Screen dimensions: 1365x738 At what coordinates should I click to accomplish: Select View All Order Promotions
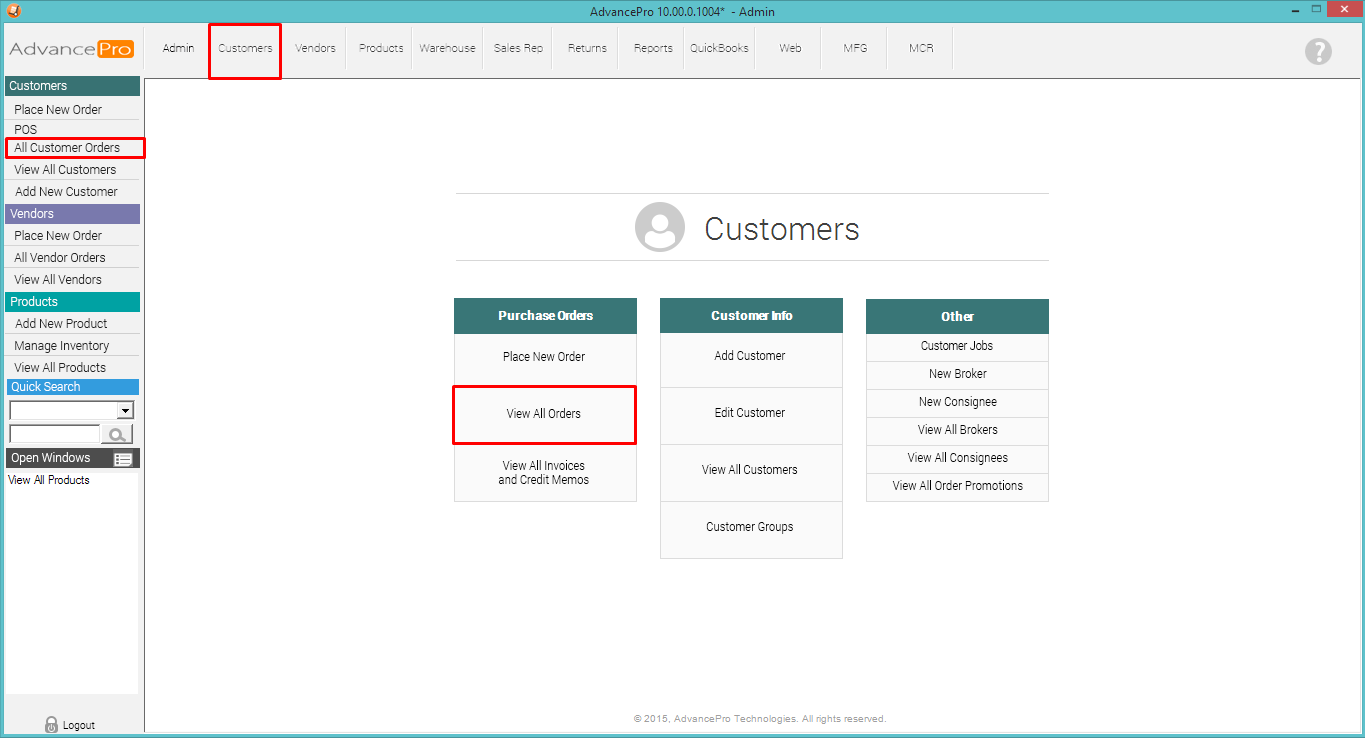957,486
